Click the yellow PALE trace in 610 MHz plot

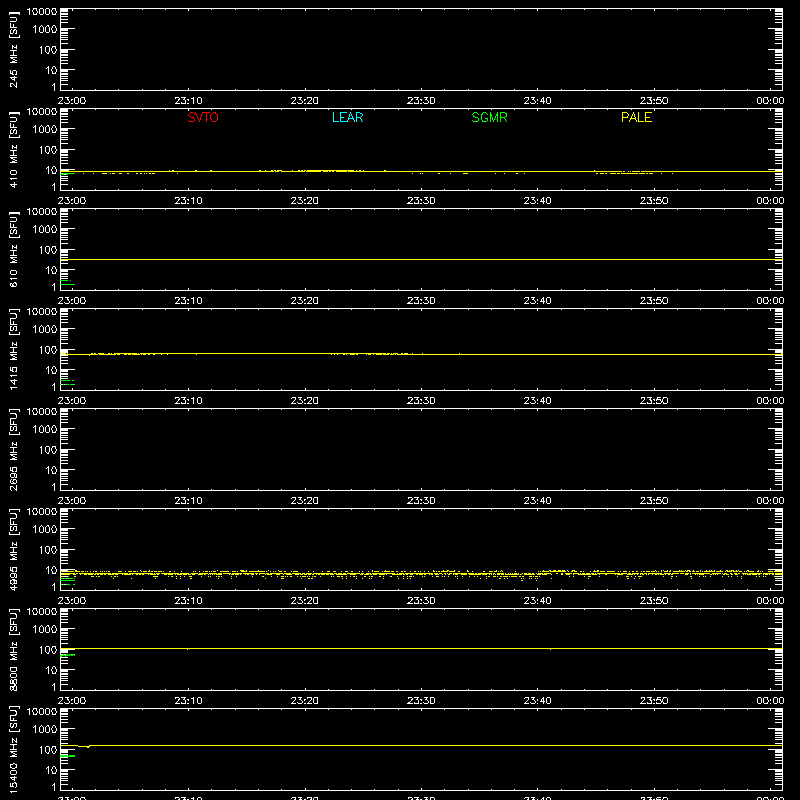421,260
